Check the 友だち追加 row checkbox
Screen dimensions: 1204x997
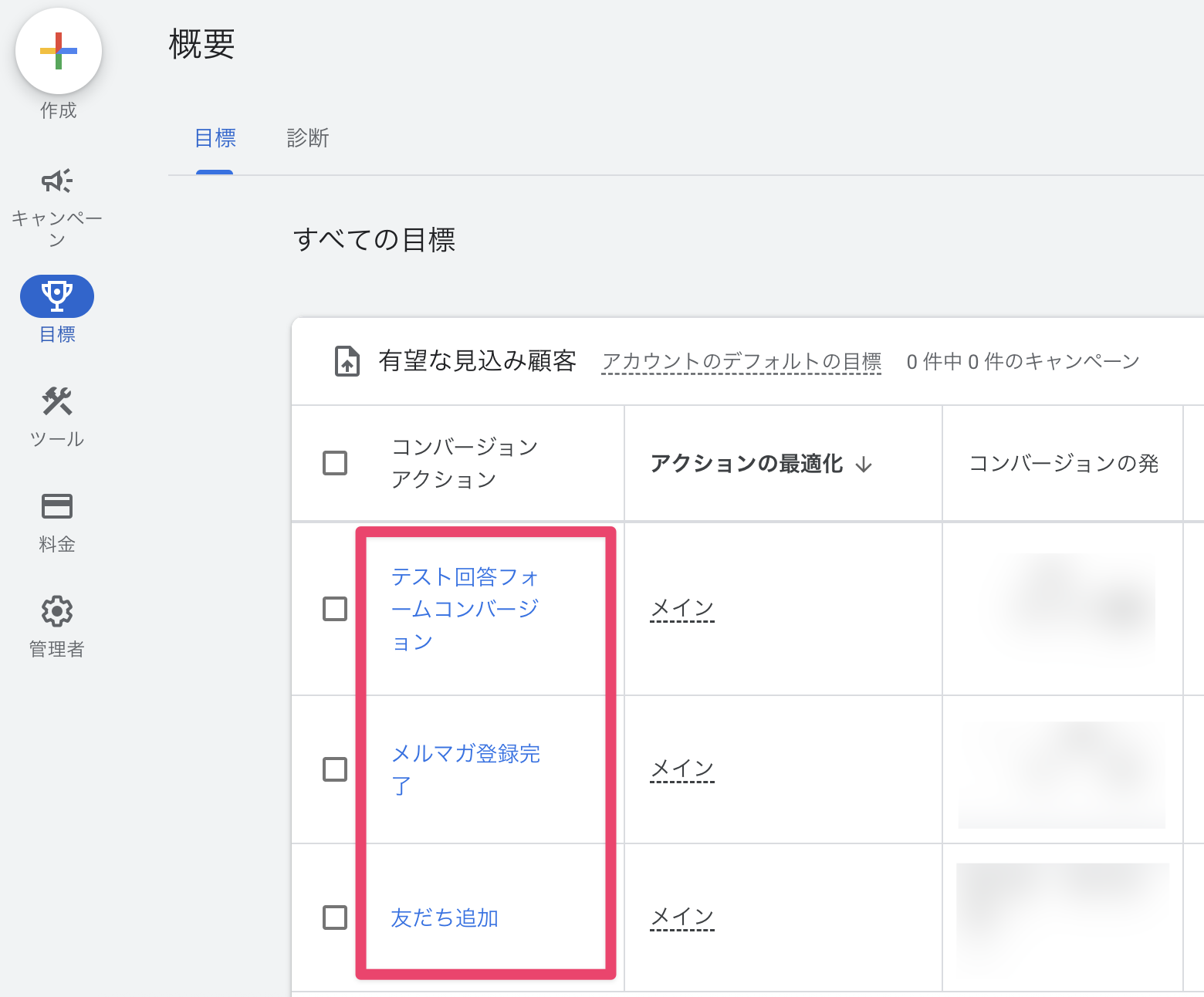[x=334, y=918]
